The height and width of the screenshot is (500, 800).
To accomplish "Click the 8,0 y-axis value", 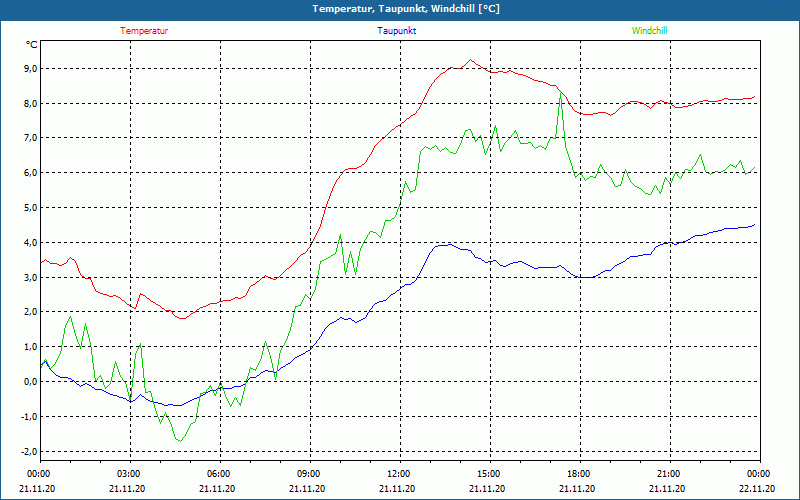I will [31, 103].
